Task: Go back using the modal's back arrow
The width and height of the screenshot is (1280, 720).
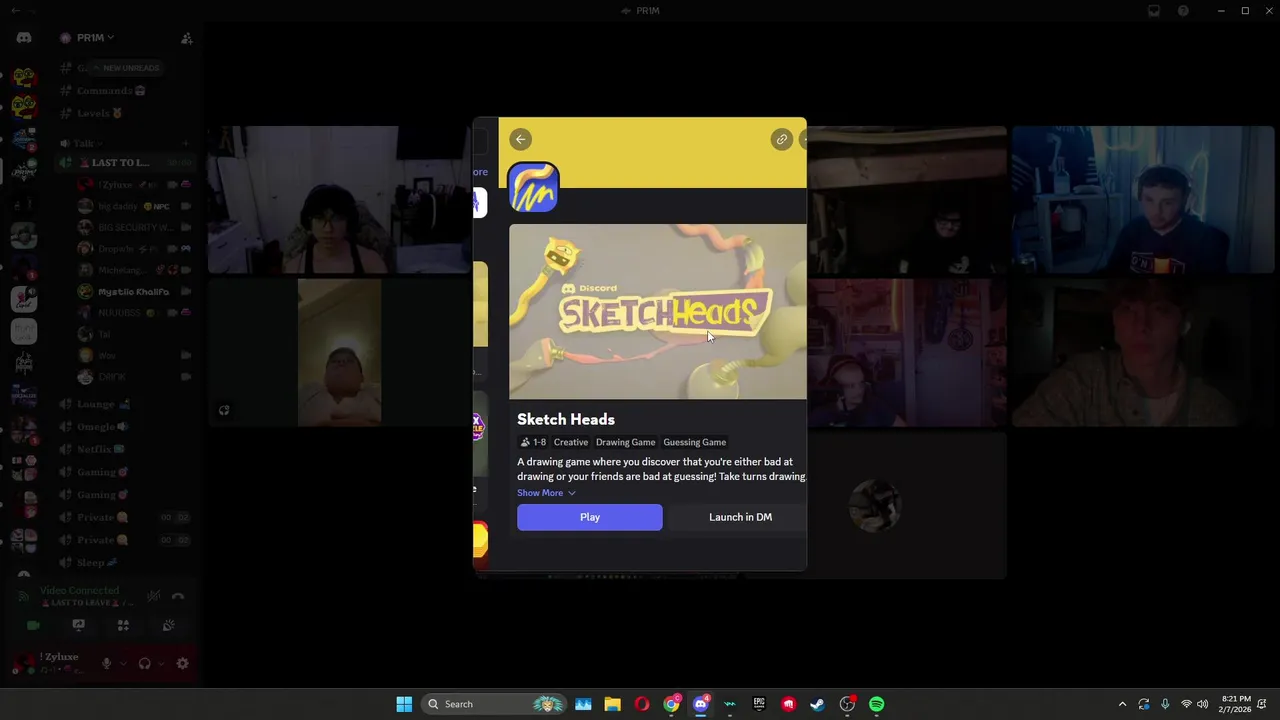Action: 520,139
